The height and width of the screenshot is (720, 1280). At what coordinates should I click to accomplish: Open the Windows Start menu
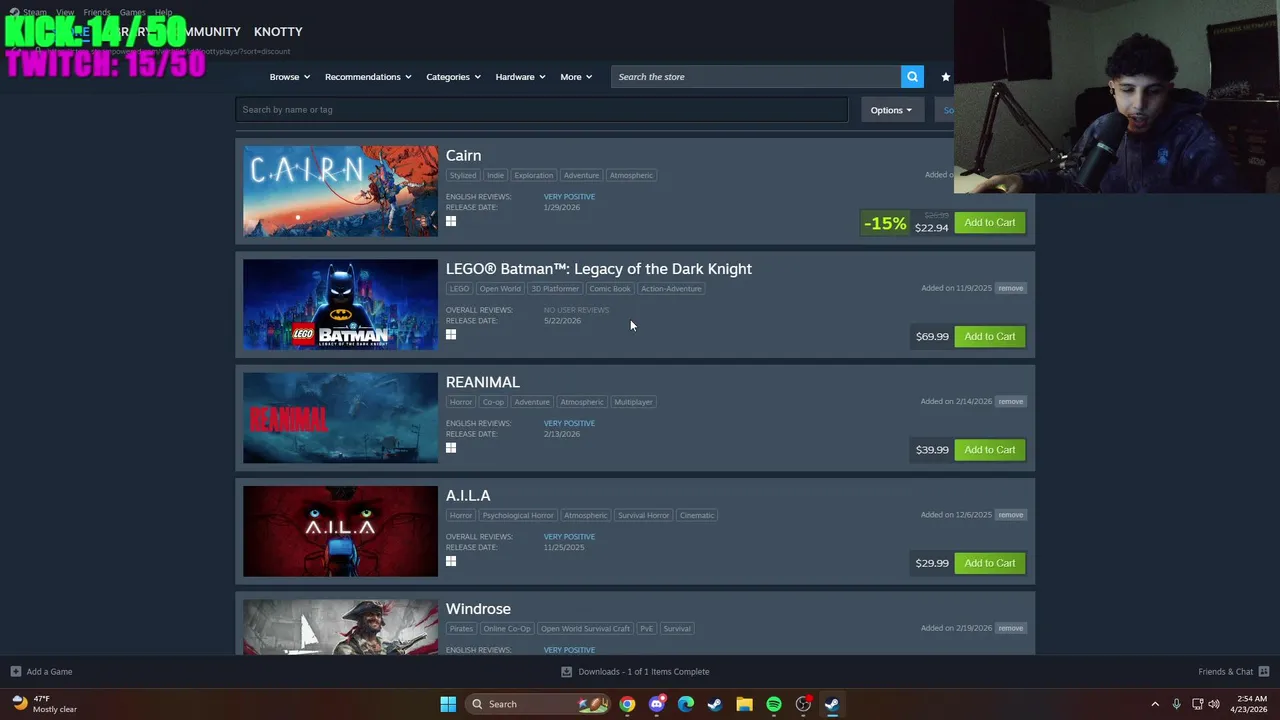point(448,704)
